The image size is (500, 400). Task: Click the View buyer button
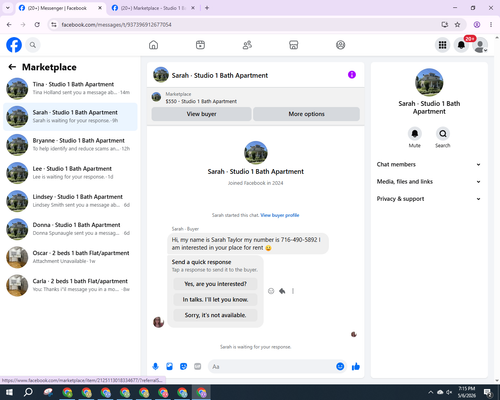(201, 114)
